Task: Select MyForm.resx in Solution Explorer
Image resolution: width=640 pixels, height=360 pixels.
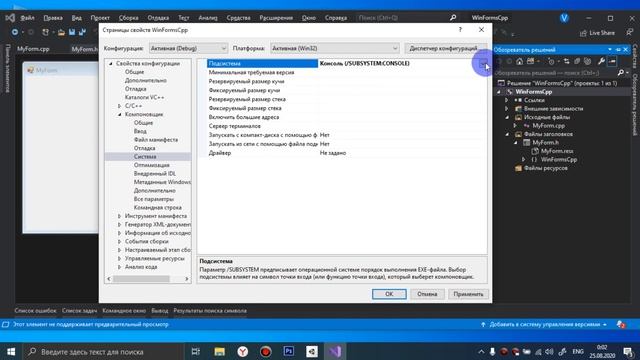Action: point(557,151)
